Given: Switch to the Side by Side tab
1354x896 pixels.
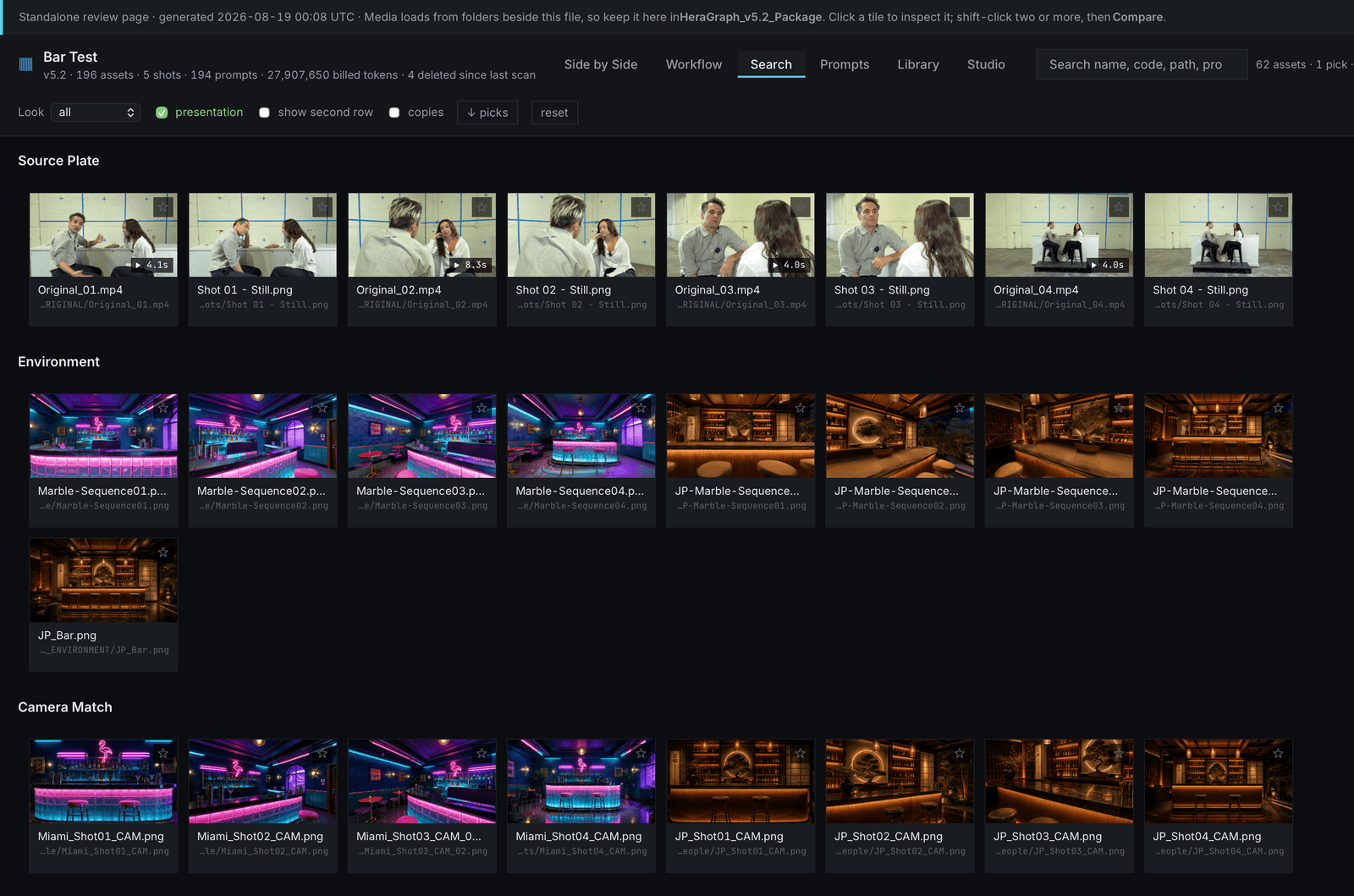Looking at the screenshot, I should (x=601, y=64).
